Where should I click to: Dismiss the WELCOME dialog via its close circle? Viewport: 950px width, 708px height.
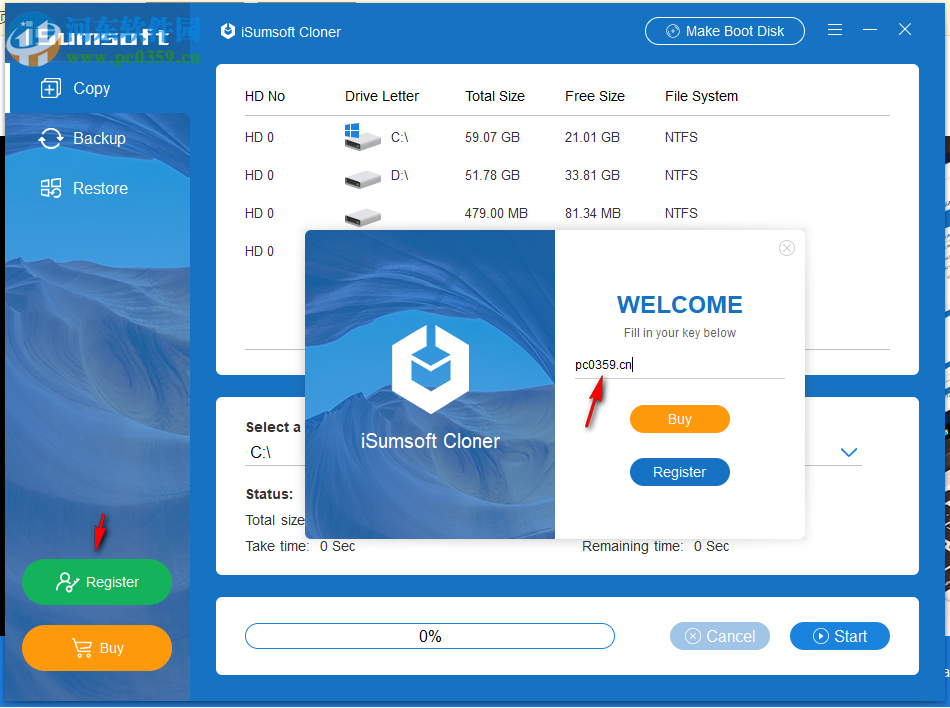click(x=787, y=247)
